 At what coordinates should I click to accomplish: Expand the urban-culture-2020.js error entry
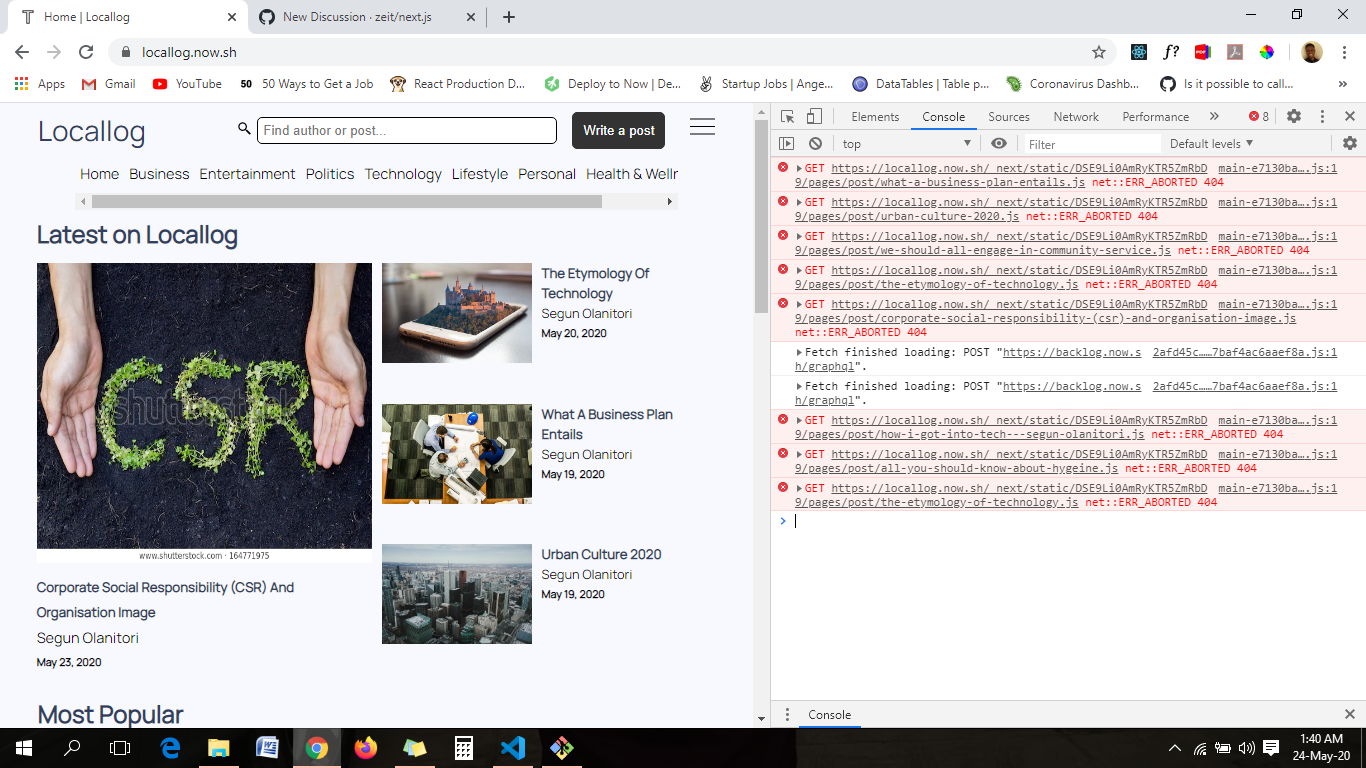point(799,203)
